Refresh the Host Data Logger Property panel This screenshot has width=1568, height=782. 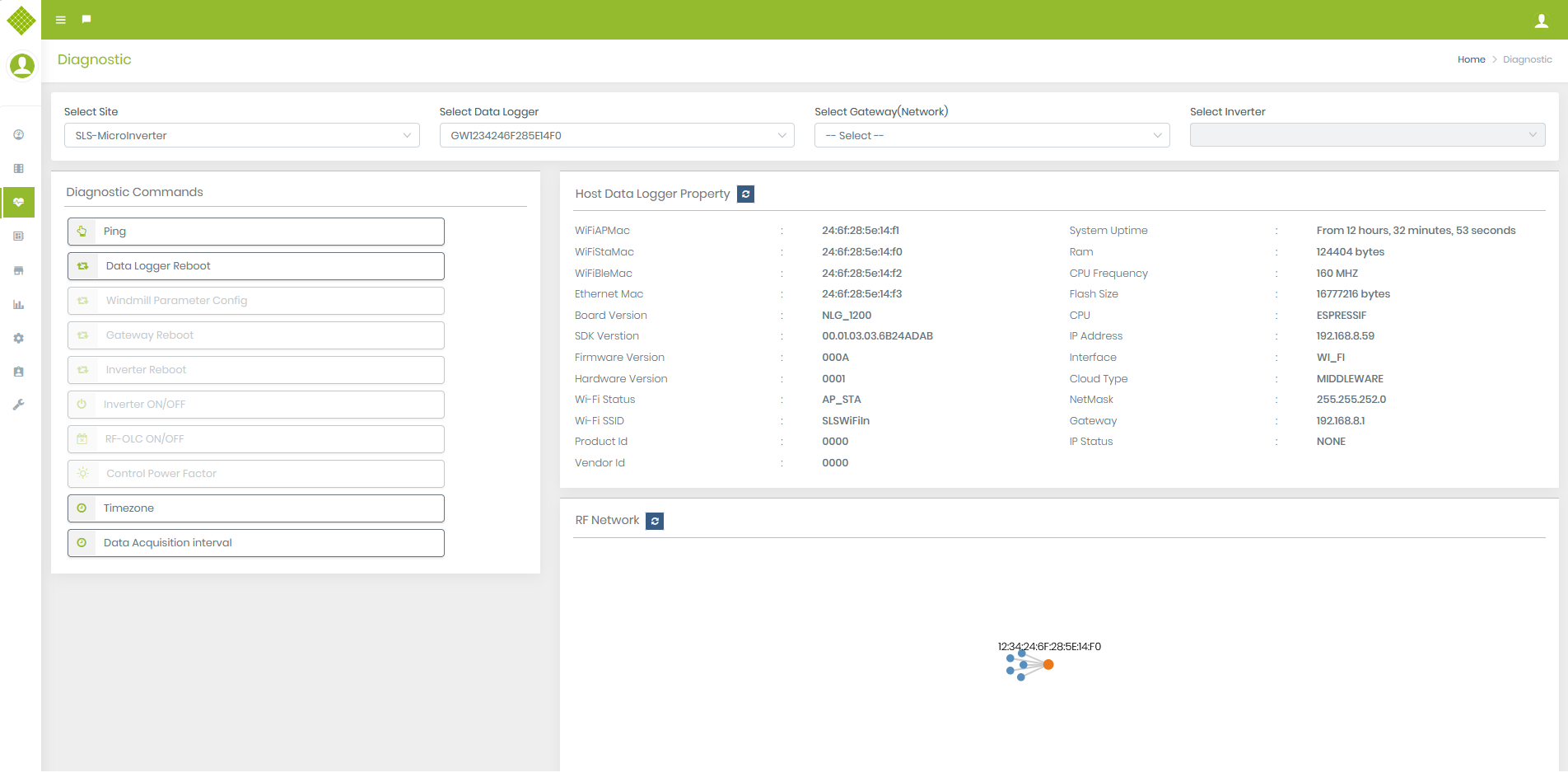coord(745,194)
